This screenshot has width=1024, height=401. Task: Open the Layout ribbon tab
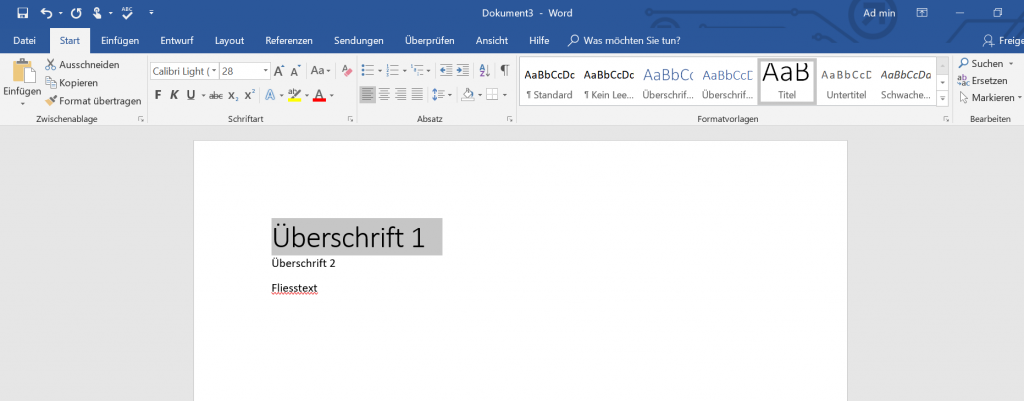229,41
